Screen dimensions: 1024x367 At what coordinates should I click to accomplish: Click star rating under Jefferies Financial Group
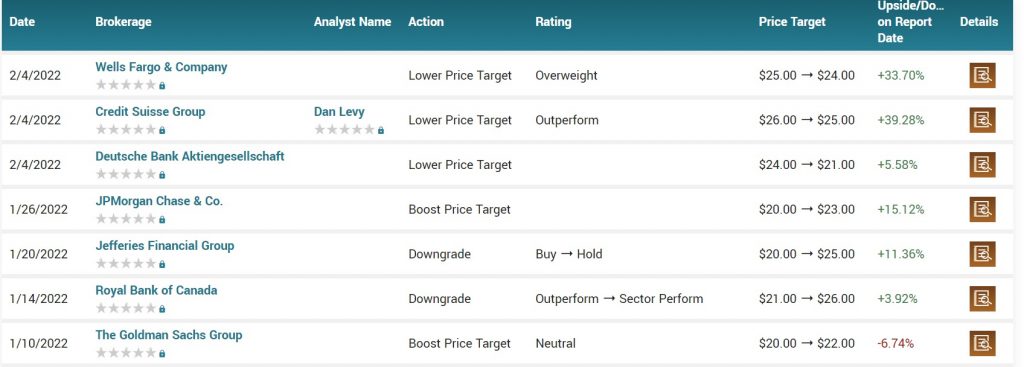pos(126,264)
